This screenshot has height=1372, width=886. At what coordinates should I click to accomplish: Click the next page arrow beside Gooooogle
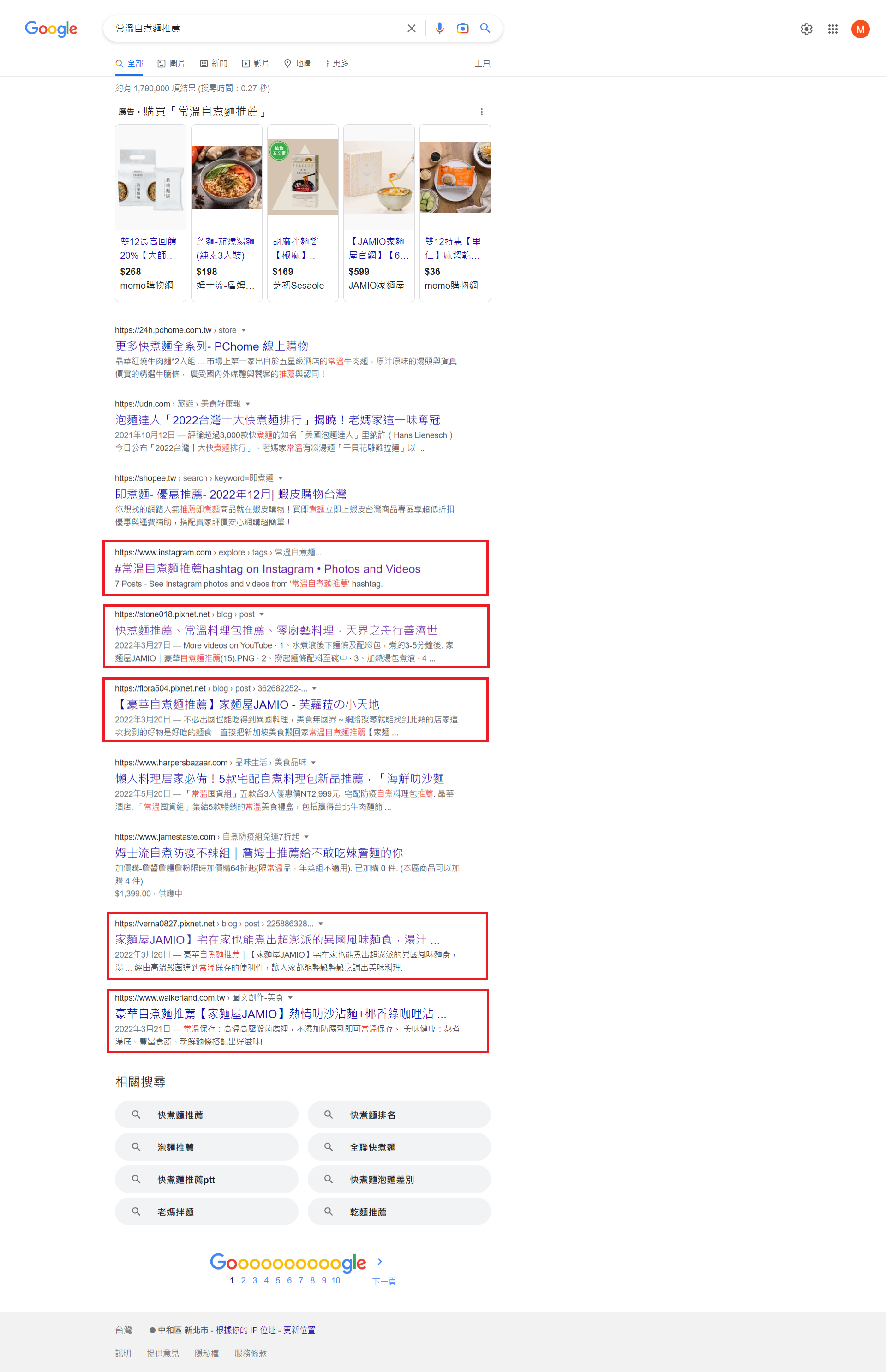pos(380,1261)
